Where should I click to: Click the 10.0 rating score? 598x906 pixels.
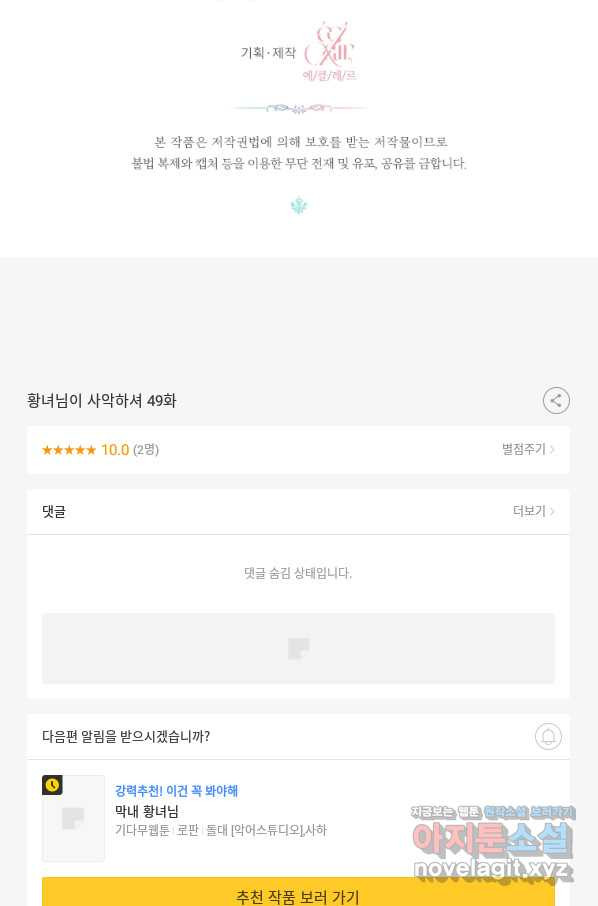click(x=115, y=450)
